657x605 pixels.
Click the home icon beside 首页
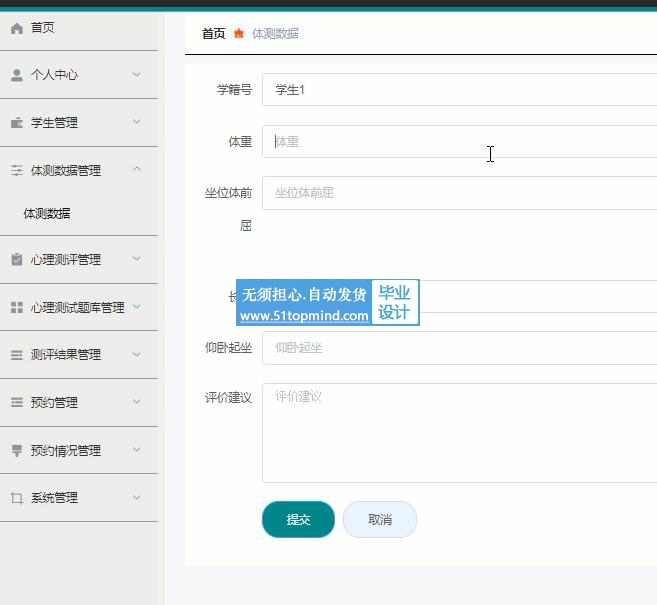[x=16, y=28]
